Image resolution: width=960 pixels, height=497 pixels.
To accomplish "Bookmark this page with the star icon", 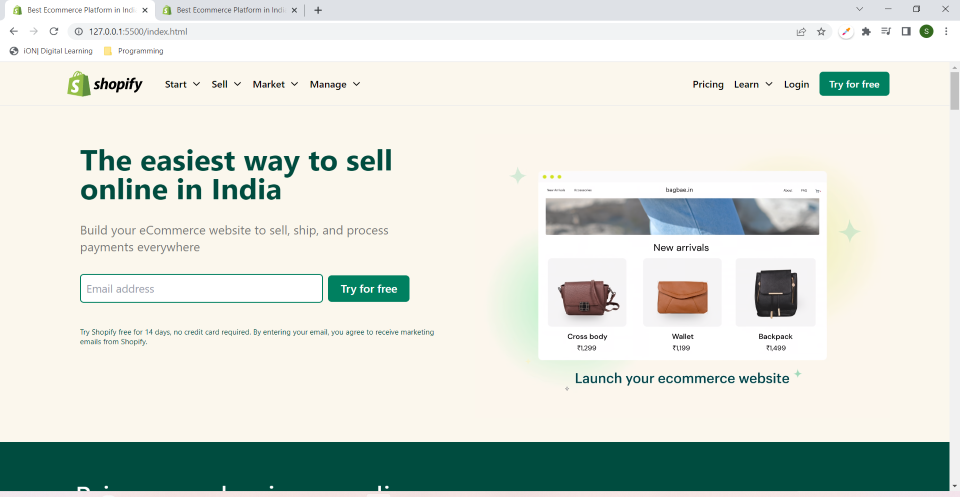I will pos(821,32).
